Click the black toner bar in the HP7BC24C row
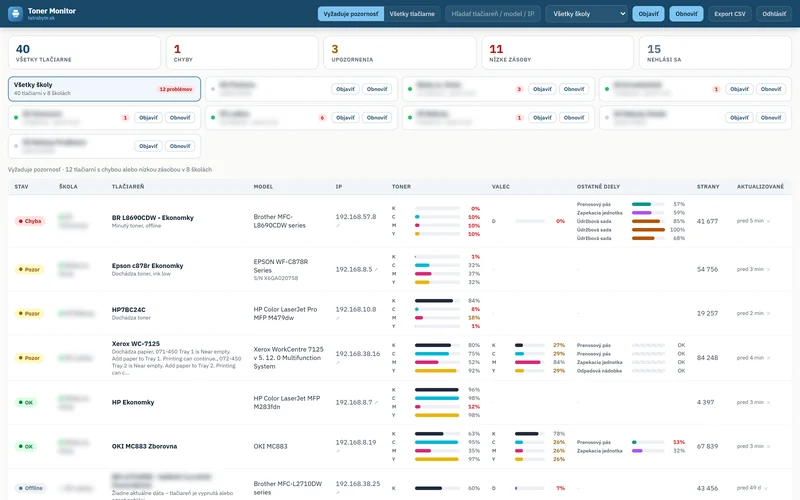 434,301
